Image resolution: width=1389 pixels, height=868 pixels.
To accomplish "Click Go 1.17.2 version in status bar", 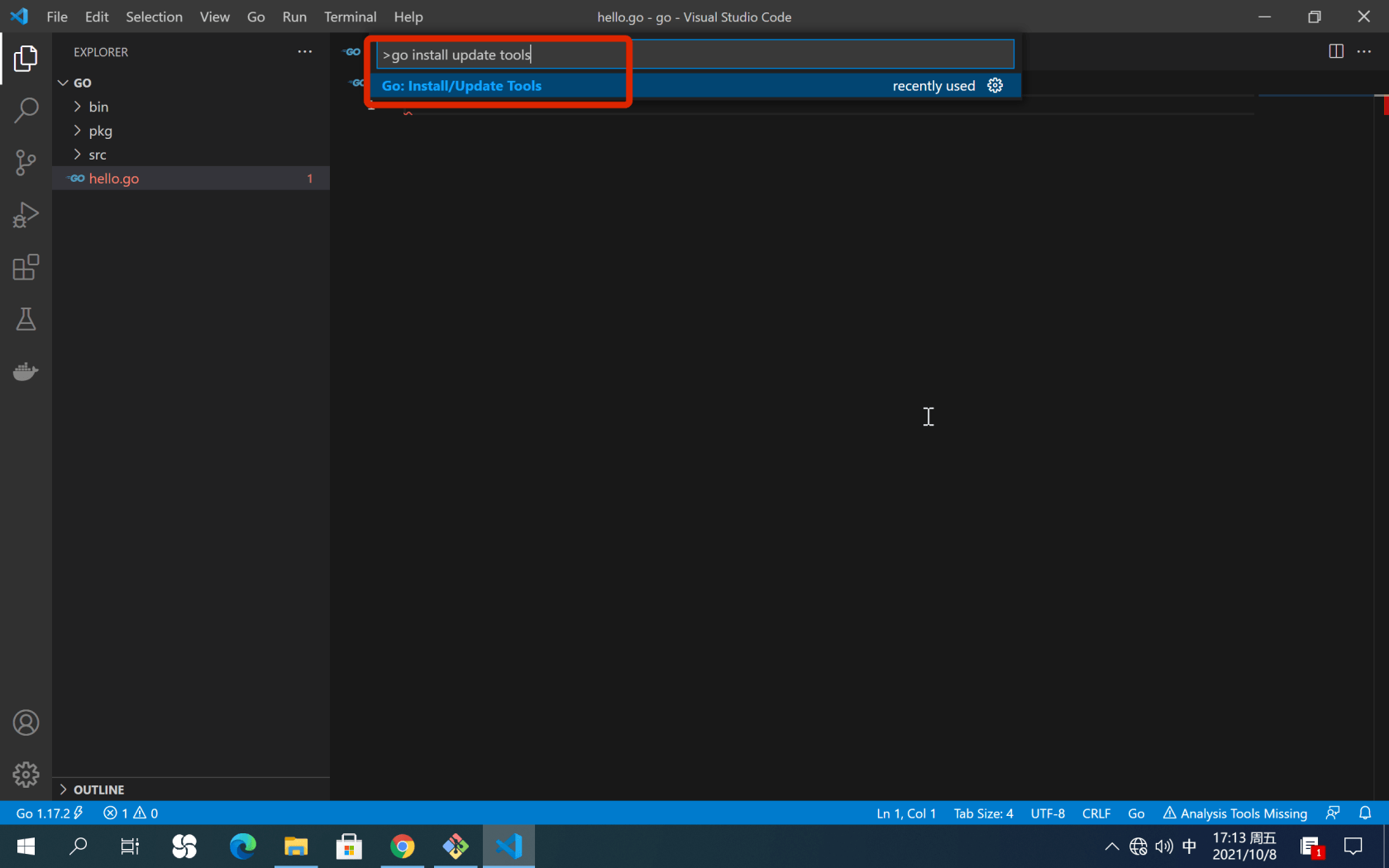I will [50, 813].
